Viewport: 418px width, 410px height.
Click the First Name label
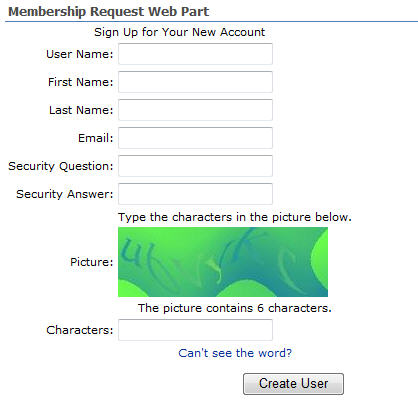(x=81, y=82)
